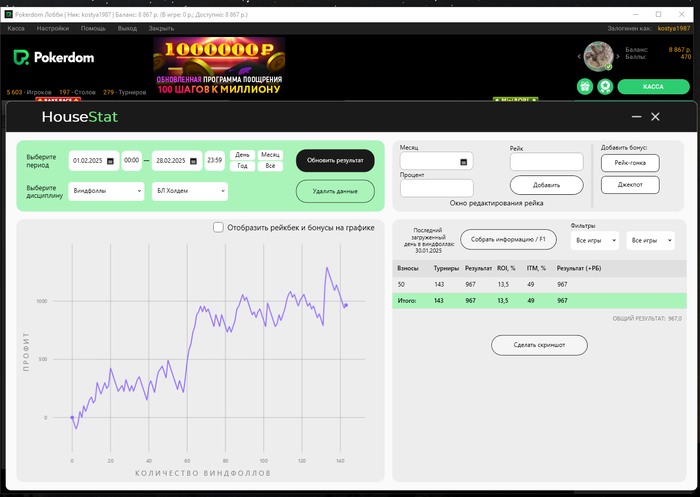Open the Помощь menu
This screenshot has height=497, width=700.
pos(93,28)
